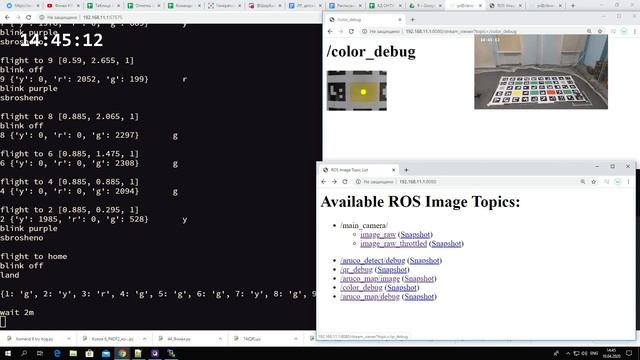
Task: Open the /aruco_map/debug topic link
Action: pos(370,297)
